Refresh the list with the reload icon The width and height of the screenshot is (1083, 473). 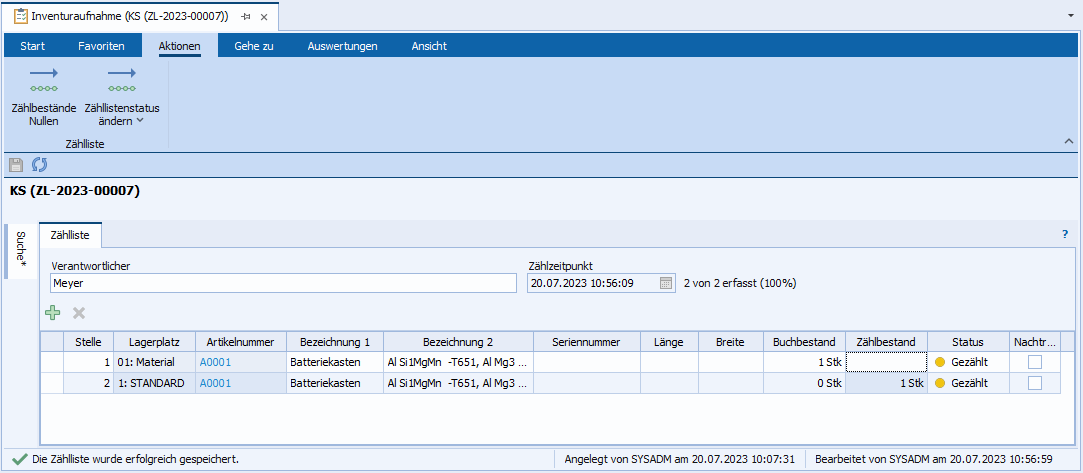[40, 165]
